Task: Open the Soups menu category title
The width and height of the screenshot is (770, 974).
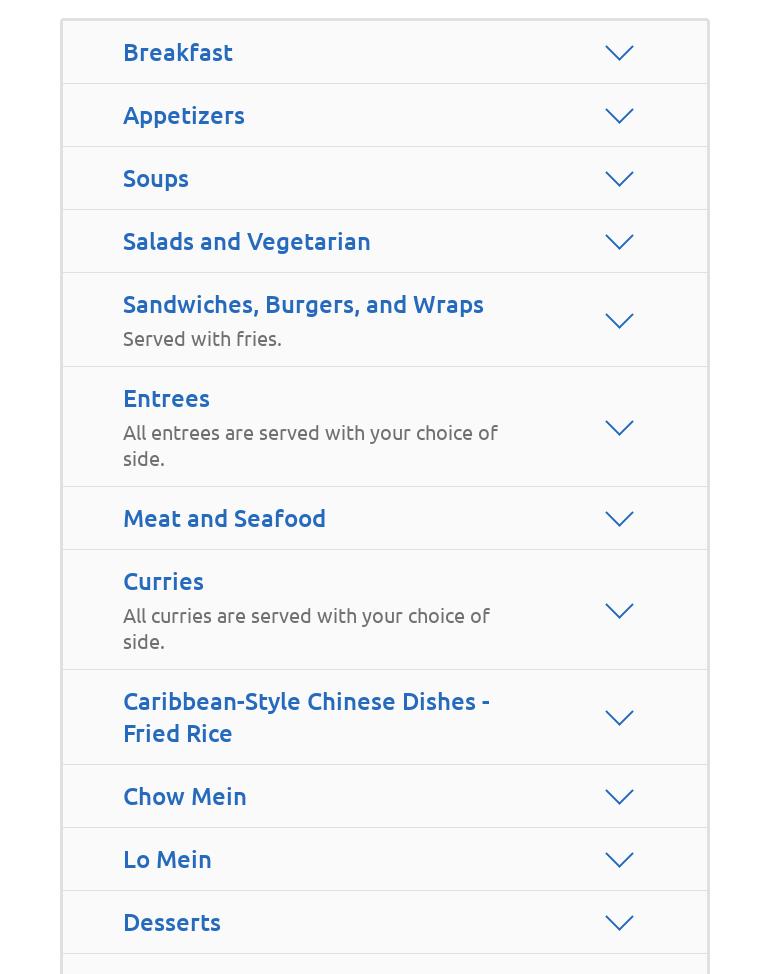Action: click(x=156, y=178)
